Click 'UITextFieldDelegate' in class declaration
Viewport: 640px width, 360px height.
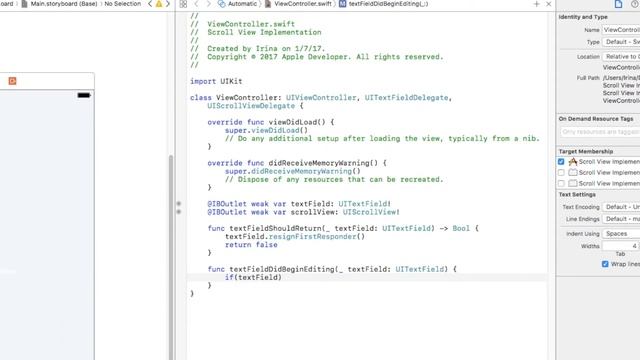[406, 98]
